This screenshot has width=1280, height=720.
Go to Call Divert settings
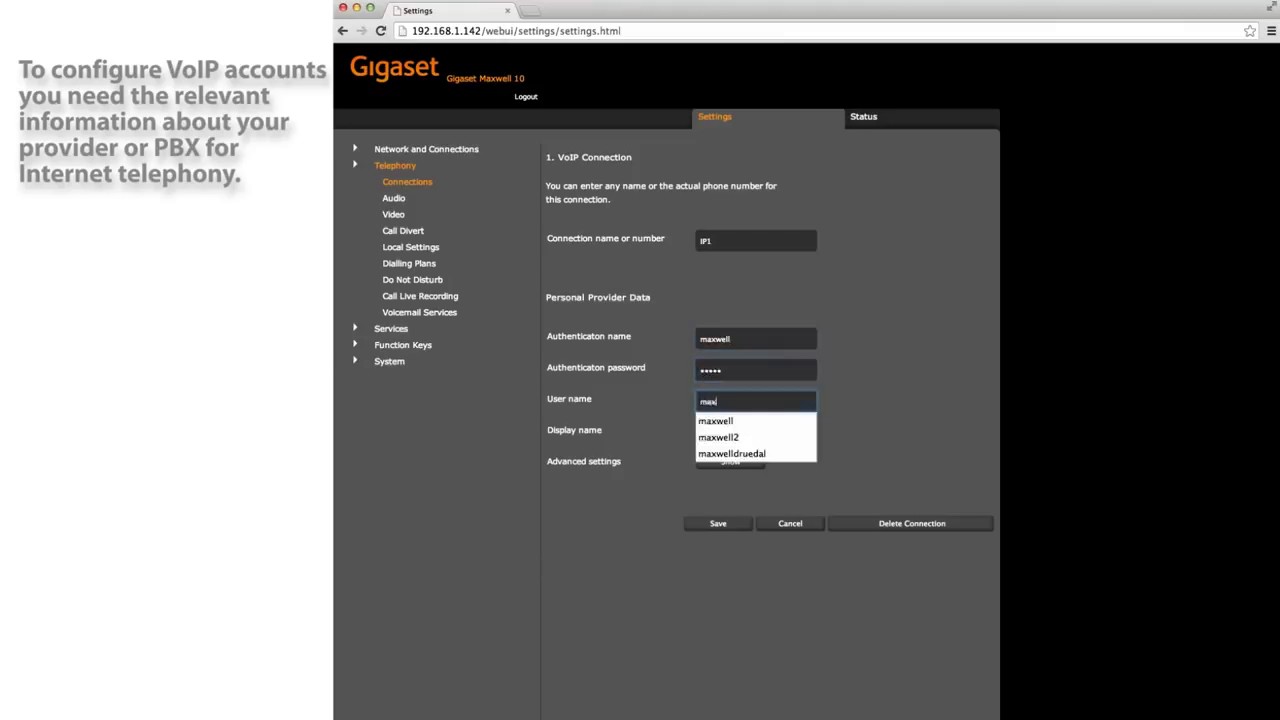pos(403,231)
